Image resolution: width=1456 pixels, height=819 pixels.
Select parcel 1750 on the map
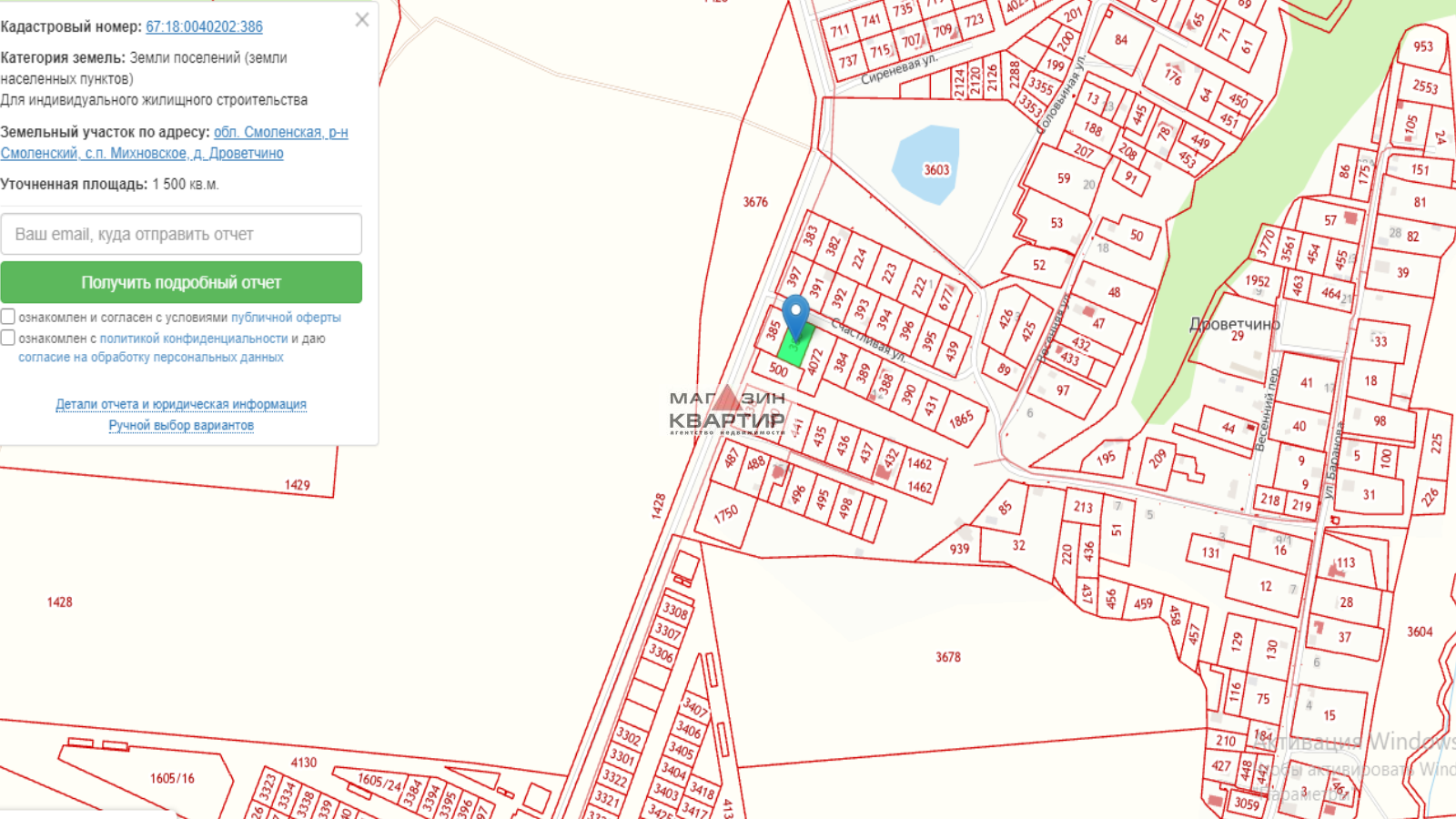725,515
